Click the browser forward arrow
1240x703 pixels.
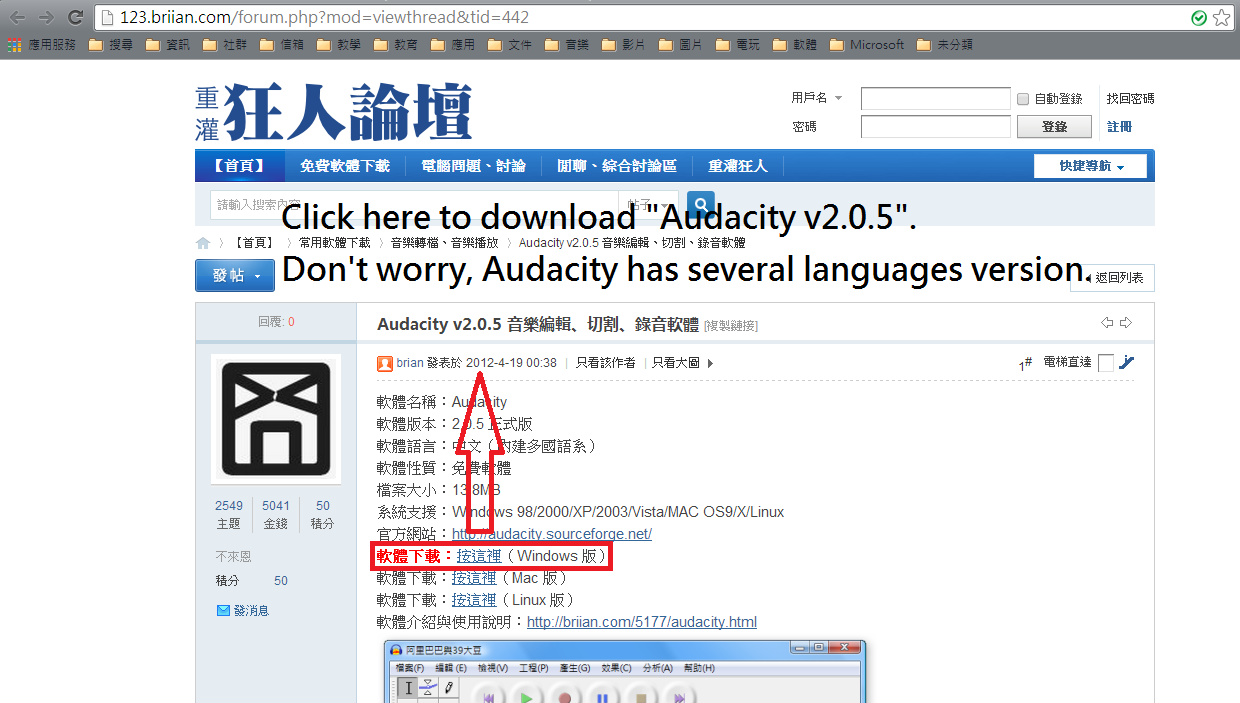(x=46, y=17)
